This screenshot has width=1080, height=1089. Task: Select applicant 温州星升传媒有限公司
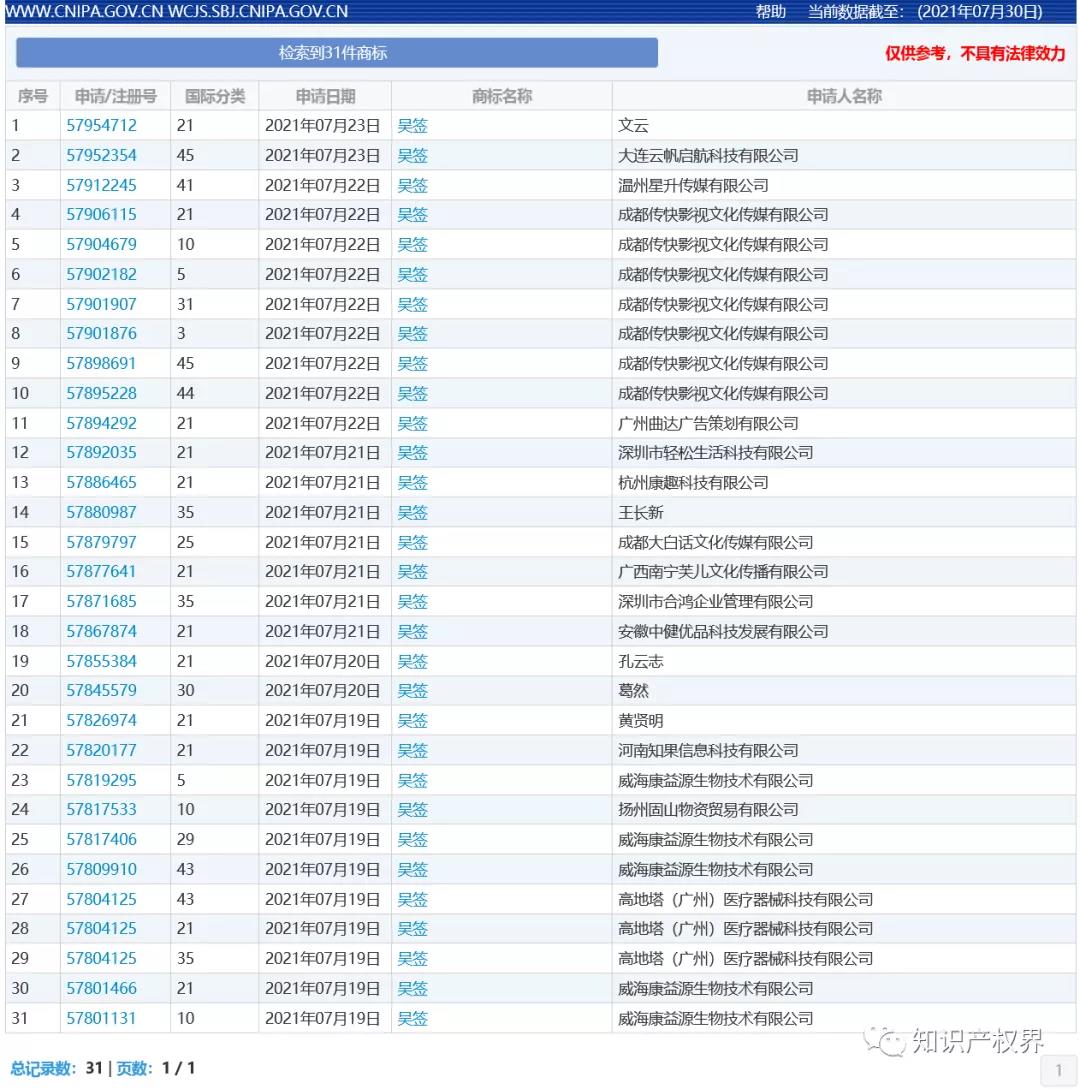click(693, 185)
